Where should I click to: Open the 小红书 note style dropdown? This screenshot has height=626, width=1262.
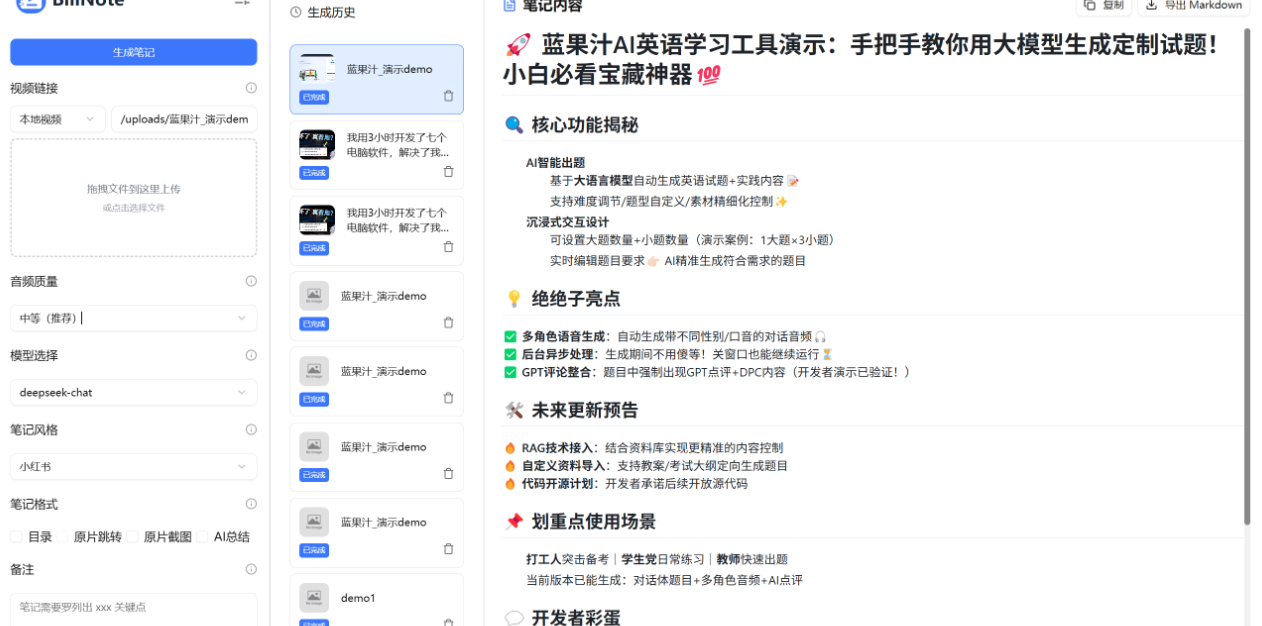pyautogui.click(x=133, y=467)
